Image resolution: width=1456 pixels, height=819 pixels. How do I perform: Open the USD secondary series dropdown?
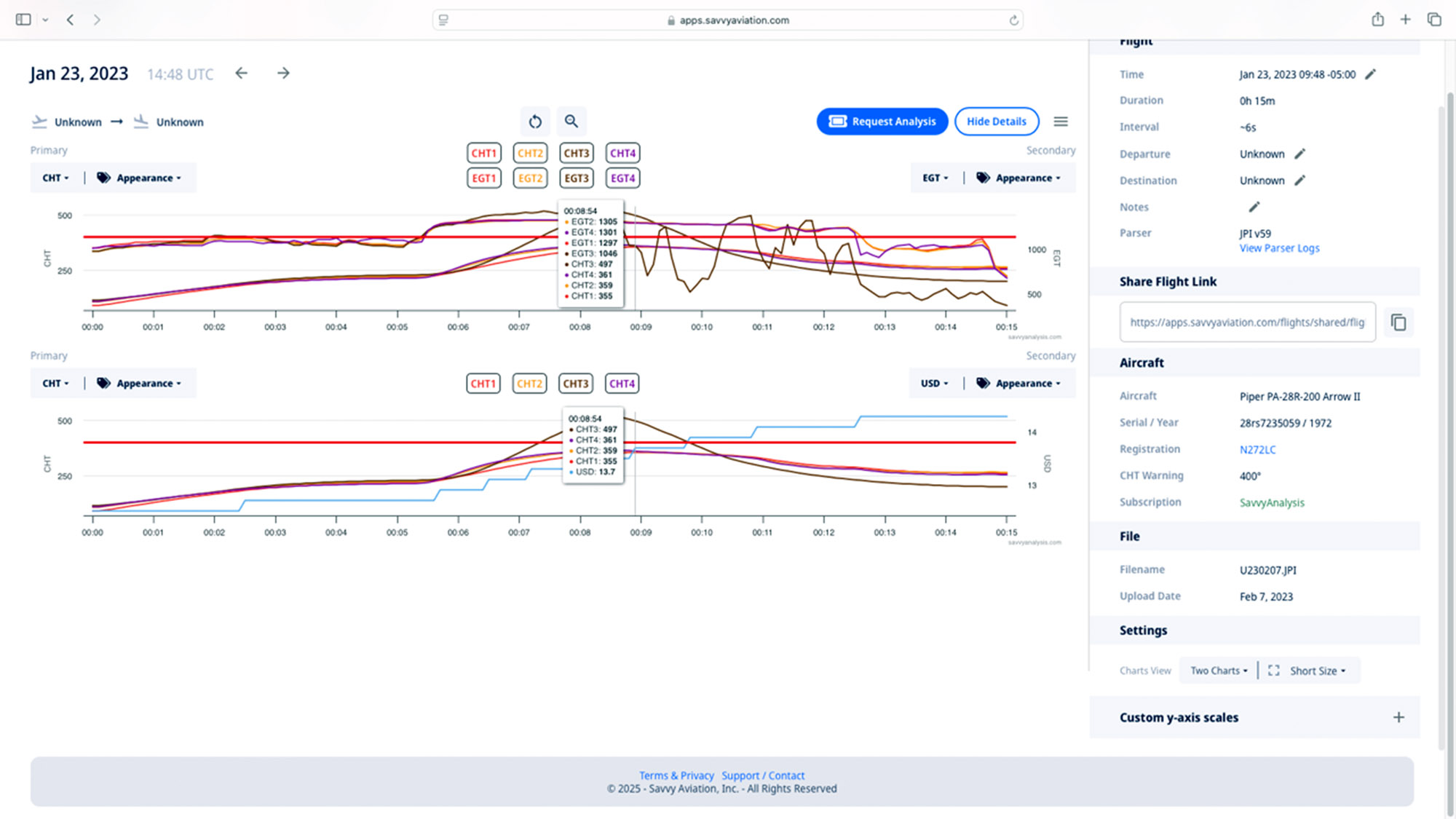pyautogui.click(x=934, y=383)
